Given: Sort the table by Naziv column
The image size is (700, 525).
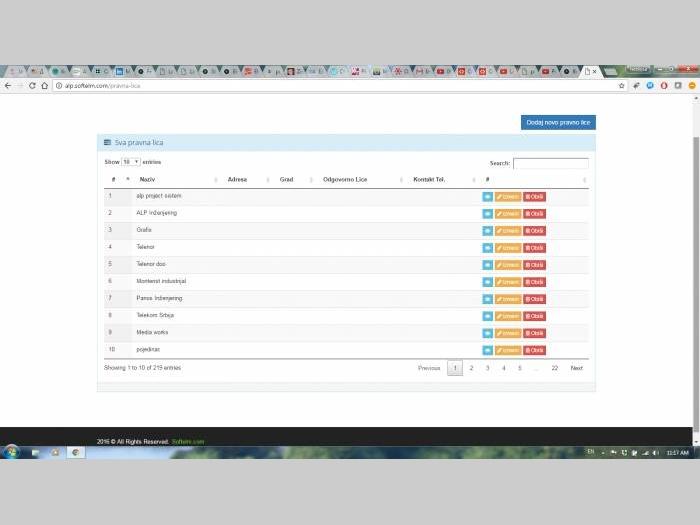Looking at the screenshot, I should [x=176, y=179].
